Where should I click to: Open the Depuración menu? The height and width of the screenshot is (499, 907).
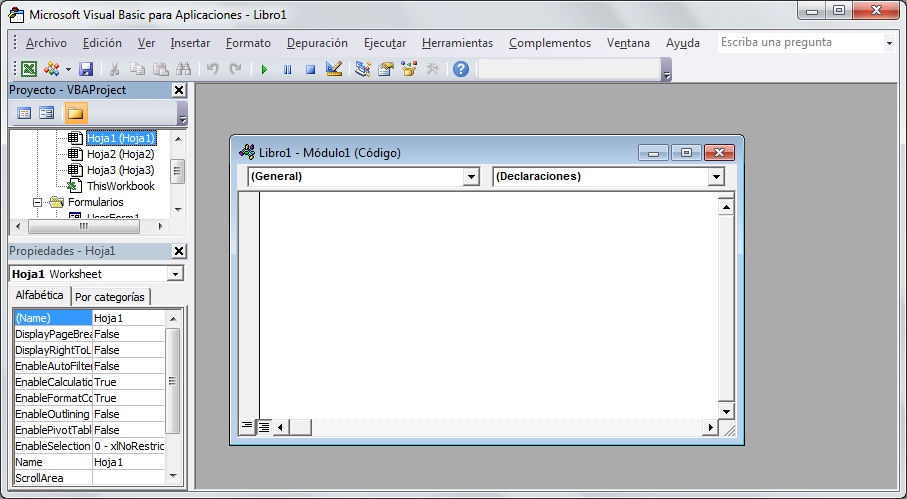[317, 43]
